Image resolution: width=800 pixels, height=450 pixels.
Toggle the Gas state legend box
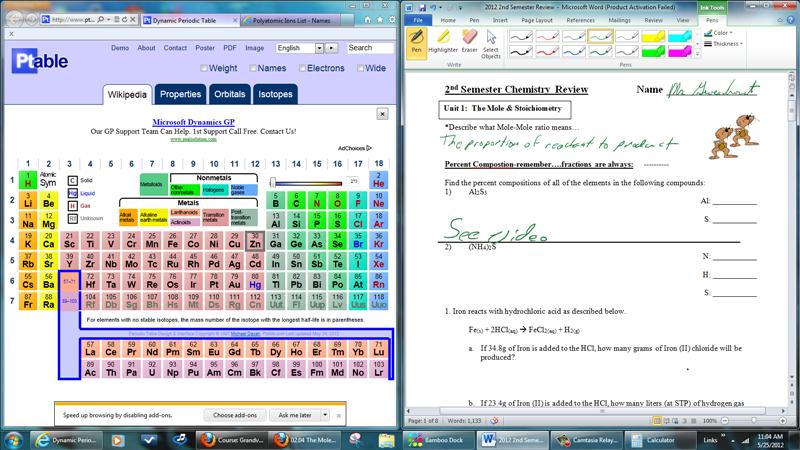point(72,206)
